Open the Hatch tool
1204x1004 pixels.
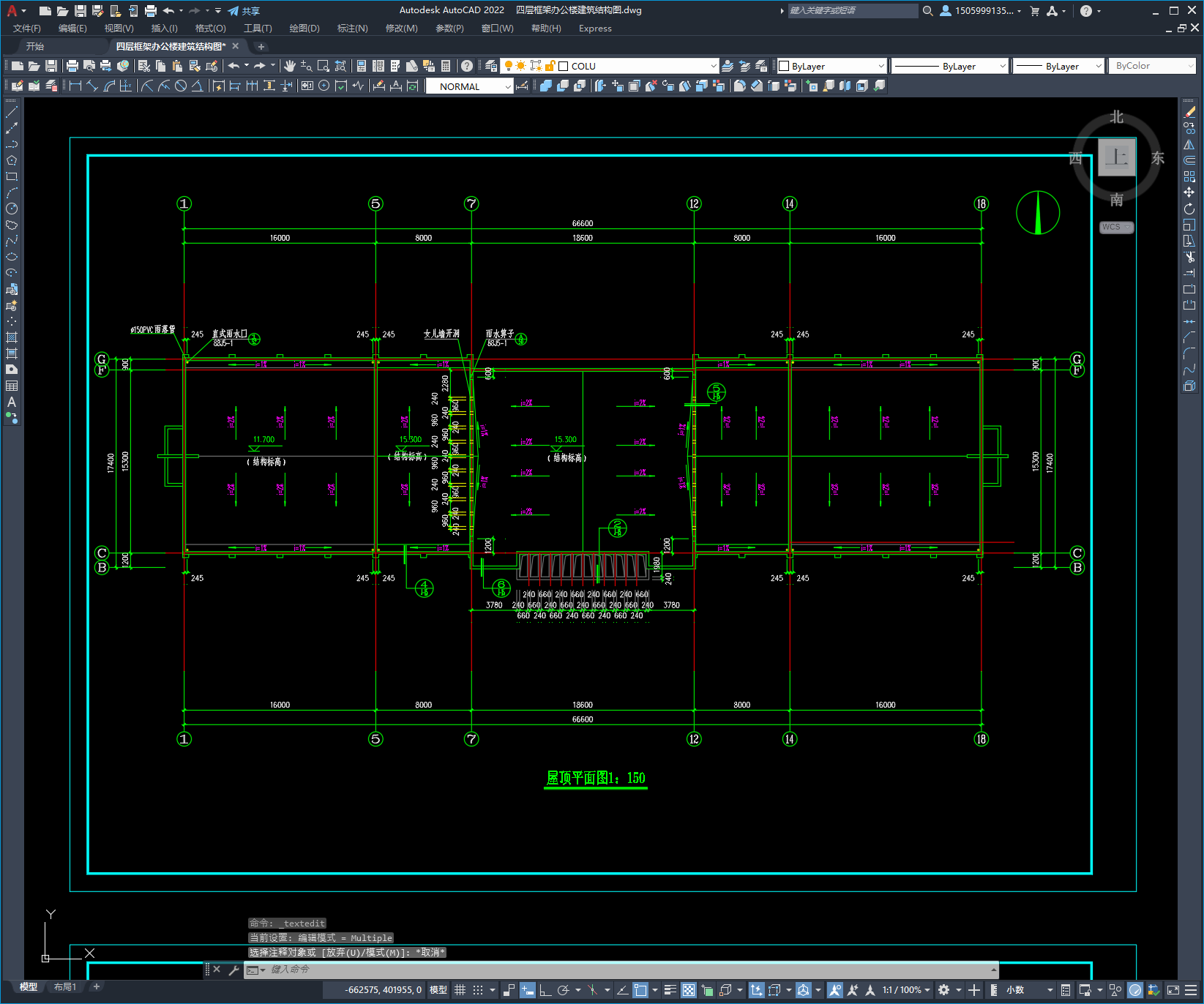tap(12, 337)
